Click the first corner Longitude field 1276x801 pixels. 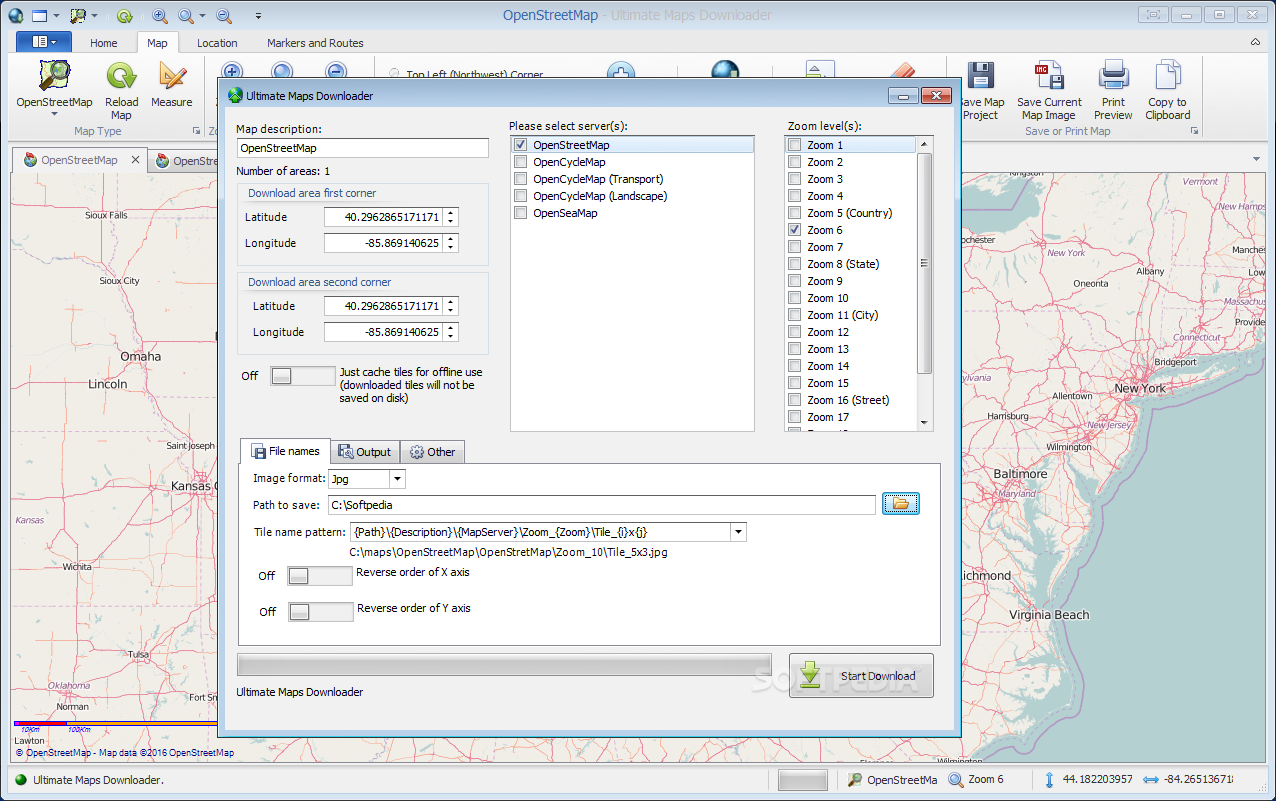point(383,243)
